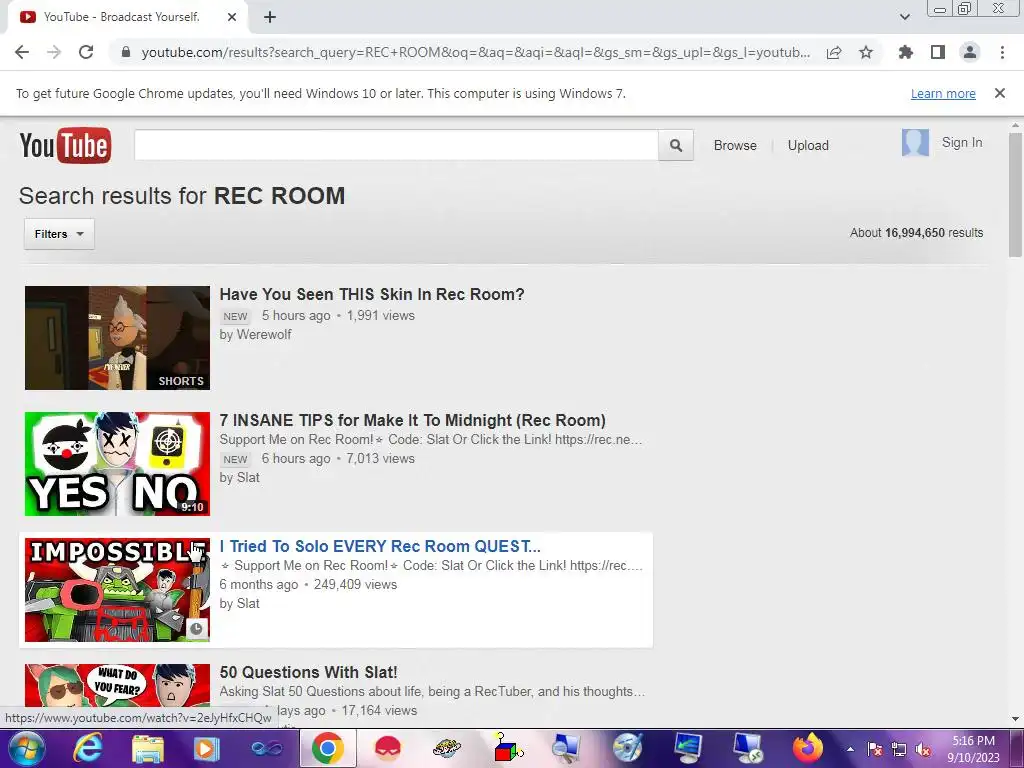Open Remote Desktop icon on taskbar
Screen dimensions: 1024x768
tap(748, 748)
